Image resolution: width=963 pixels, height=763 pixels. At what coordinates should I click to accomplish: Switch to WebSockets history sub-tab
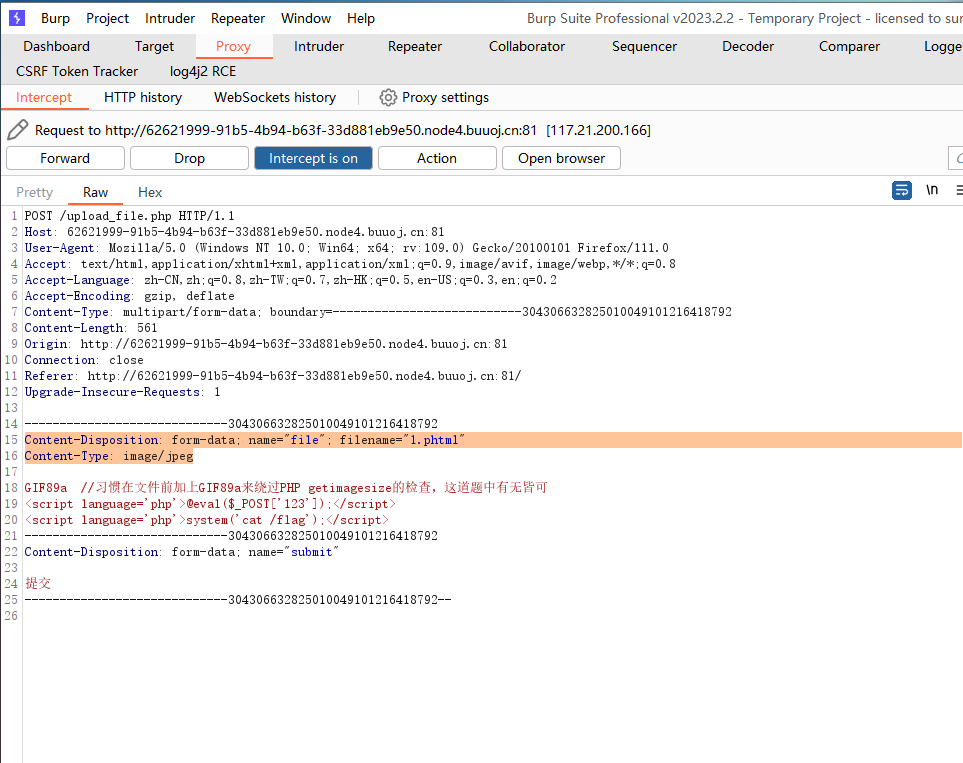tap(275, 97)
